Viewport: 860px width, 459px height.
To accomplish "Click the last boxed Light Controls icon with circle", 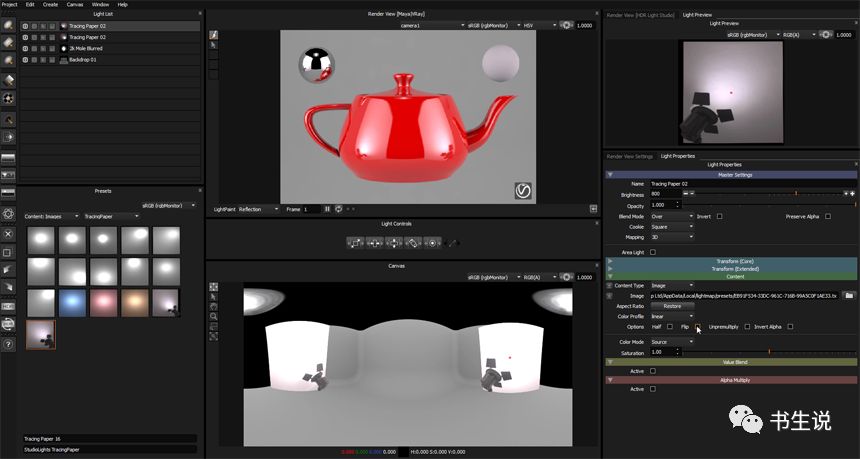I will pyautogui.click(x=433, y=242).
